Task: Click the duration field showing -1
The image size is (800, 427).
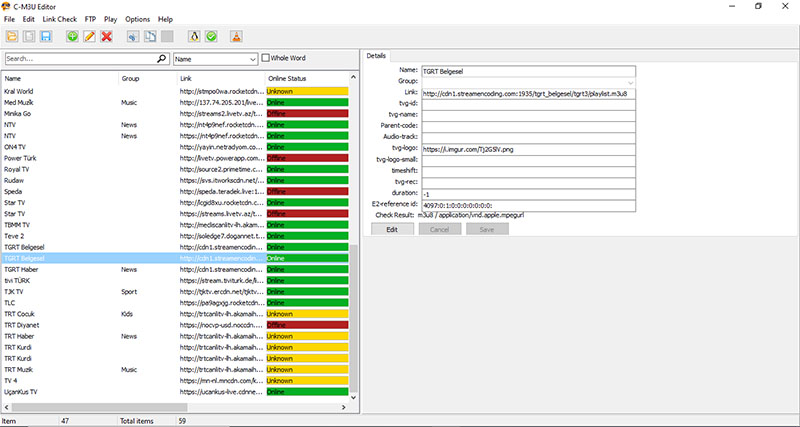Action: (529, 194)
